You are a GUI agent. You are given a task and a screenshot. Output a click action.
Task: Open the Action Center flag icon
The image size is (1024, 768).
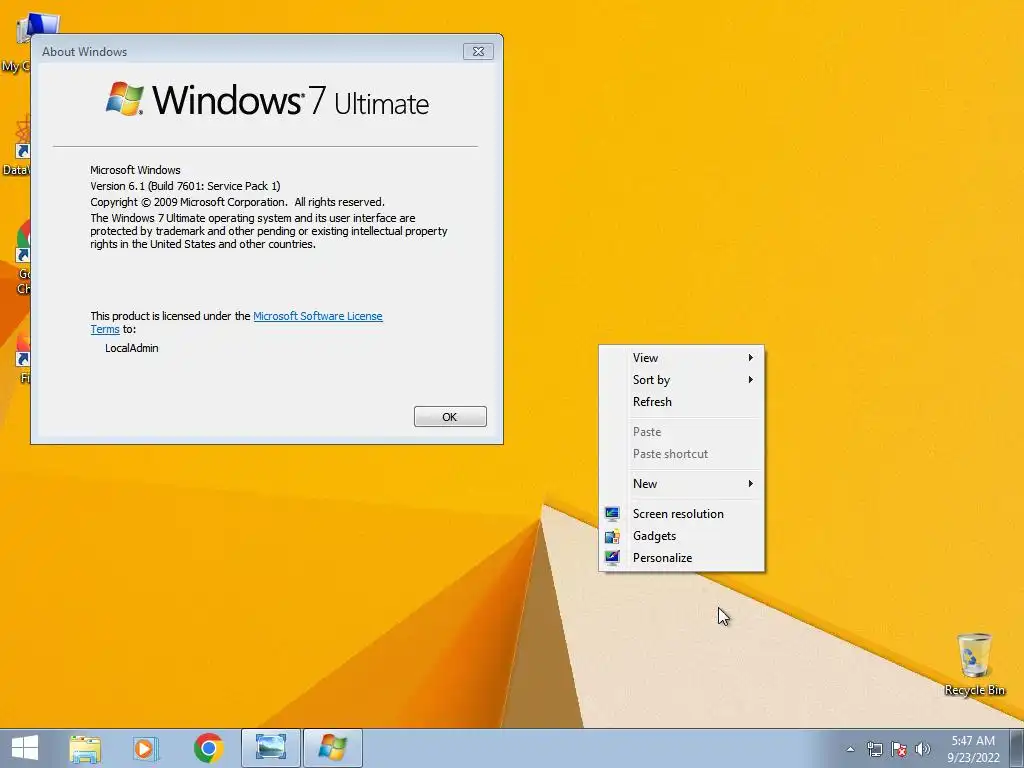[899, 749]
